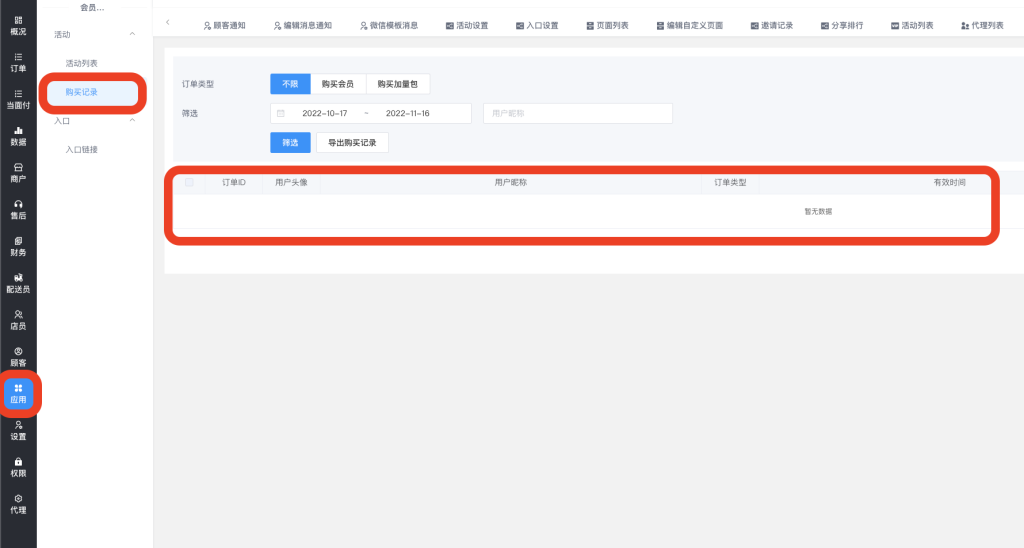The height and width of the screenshot is (548, 1024).
Task: Click the 配送员 delivery staff icon
Action: (x=18, y=283)
